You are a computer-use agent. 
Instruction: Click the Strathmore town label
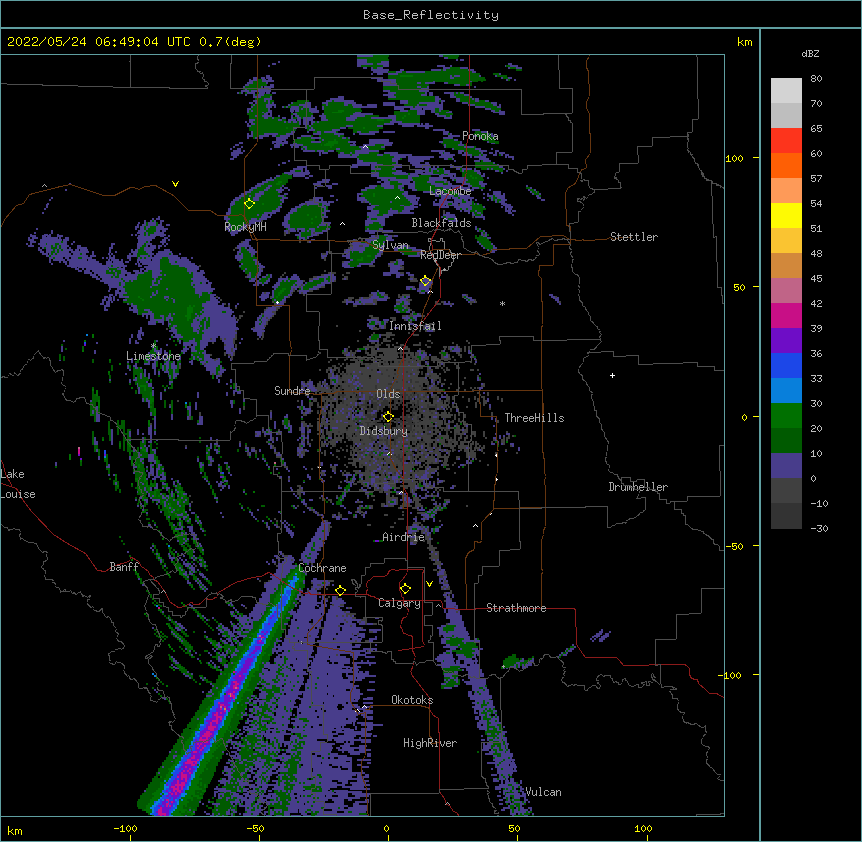516,608
